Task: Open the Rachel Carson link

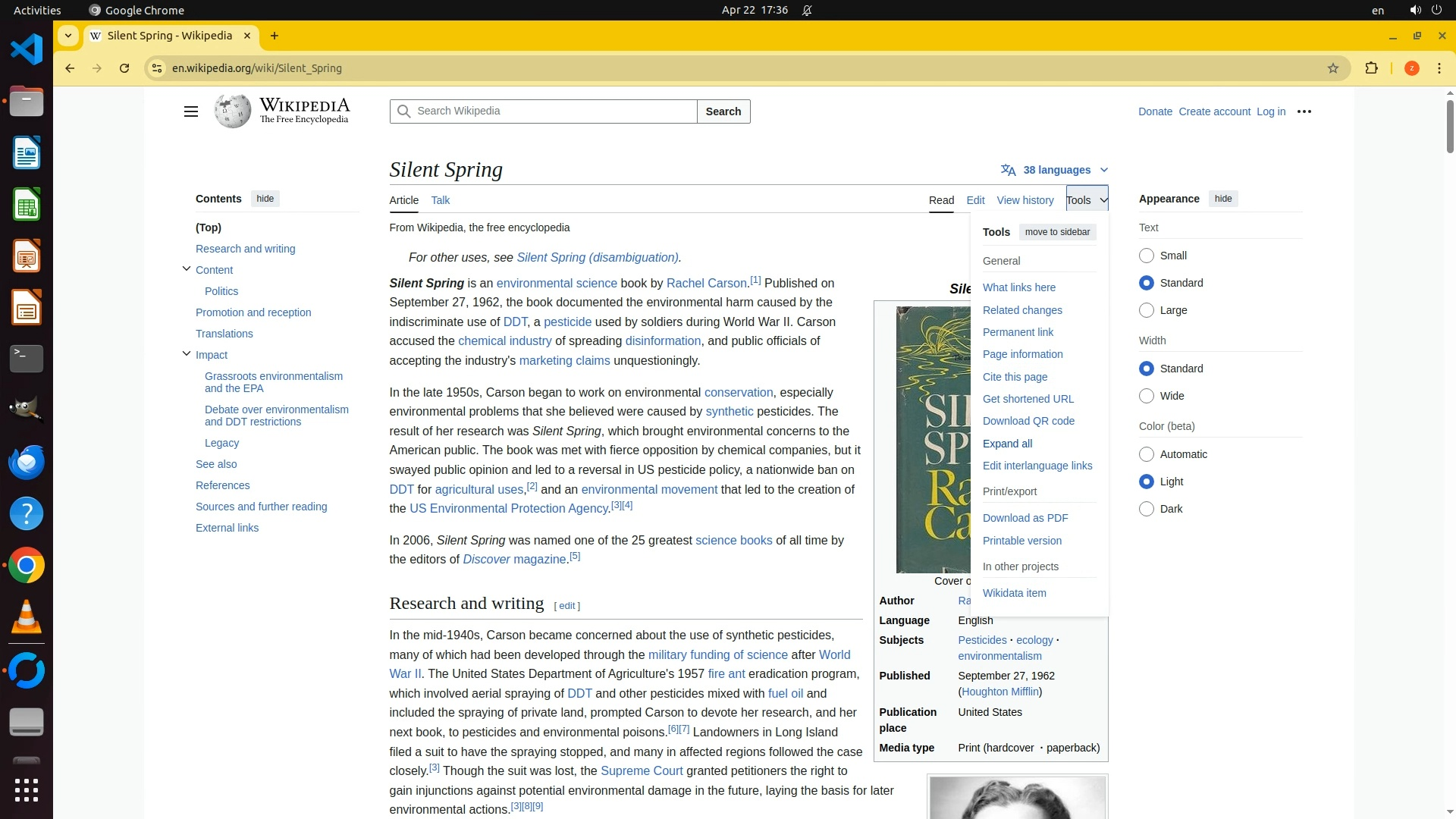Action: click(706, 284)
